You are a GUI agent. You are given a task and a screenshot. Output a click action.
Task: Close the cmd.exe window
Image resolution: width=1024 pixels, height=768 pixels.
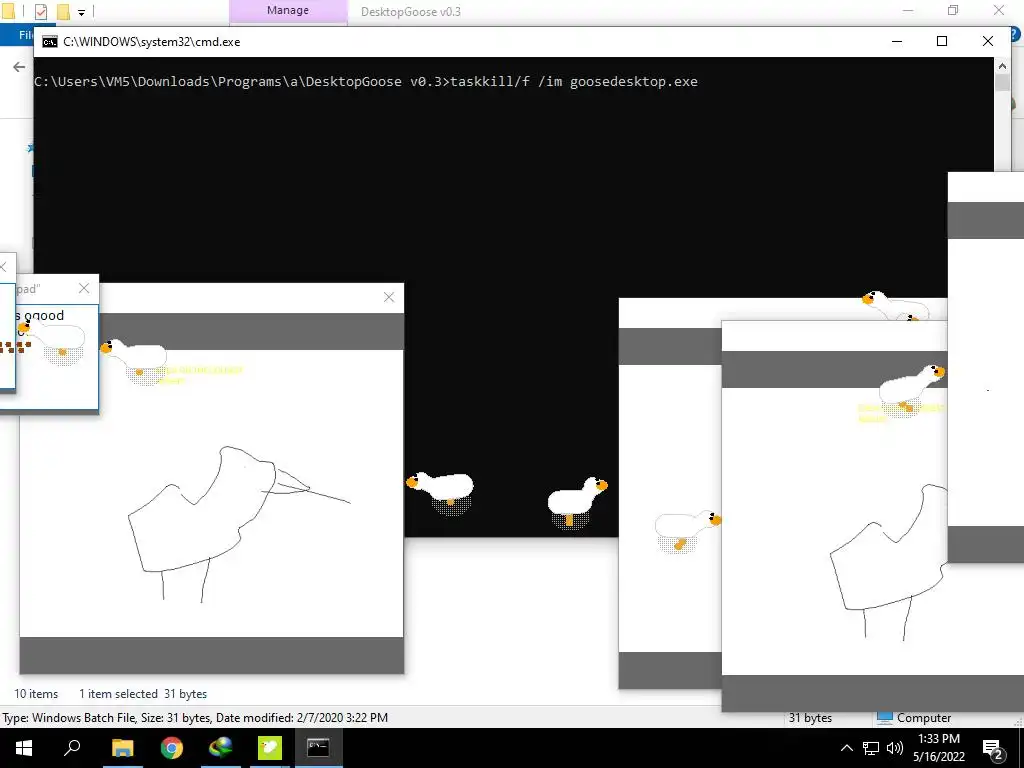coord(987,41)
